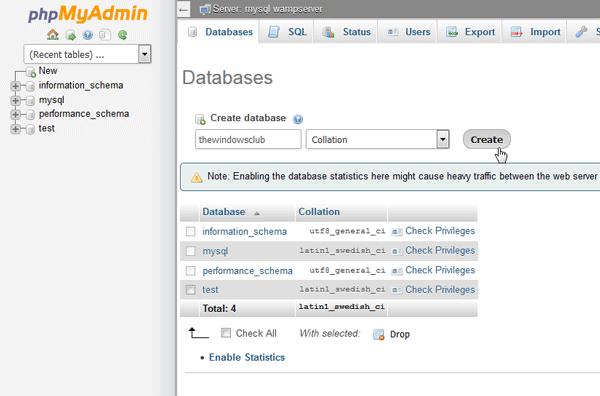Click the New database icon in tree

coord(31,72)
